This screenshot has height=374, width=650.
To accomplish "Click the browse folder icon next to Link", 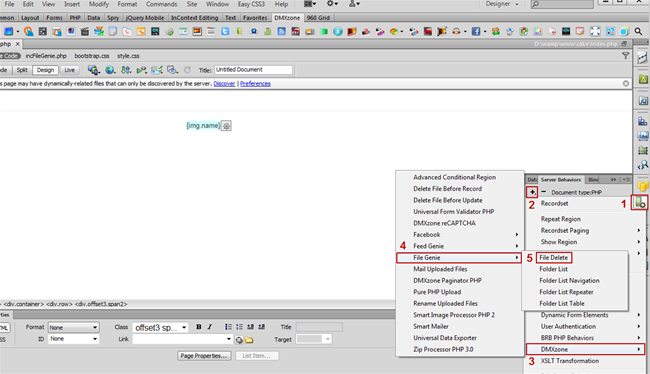I will click(x=249, y=340).
